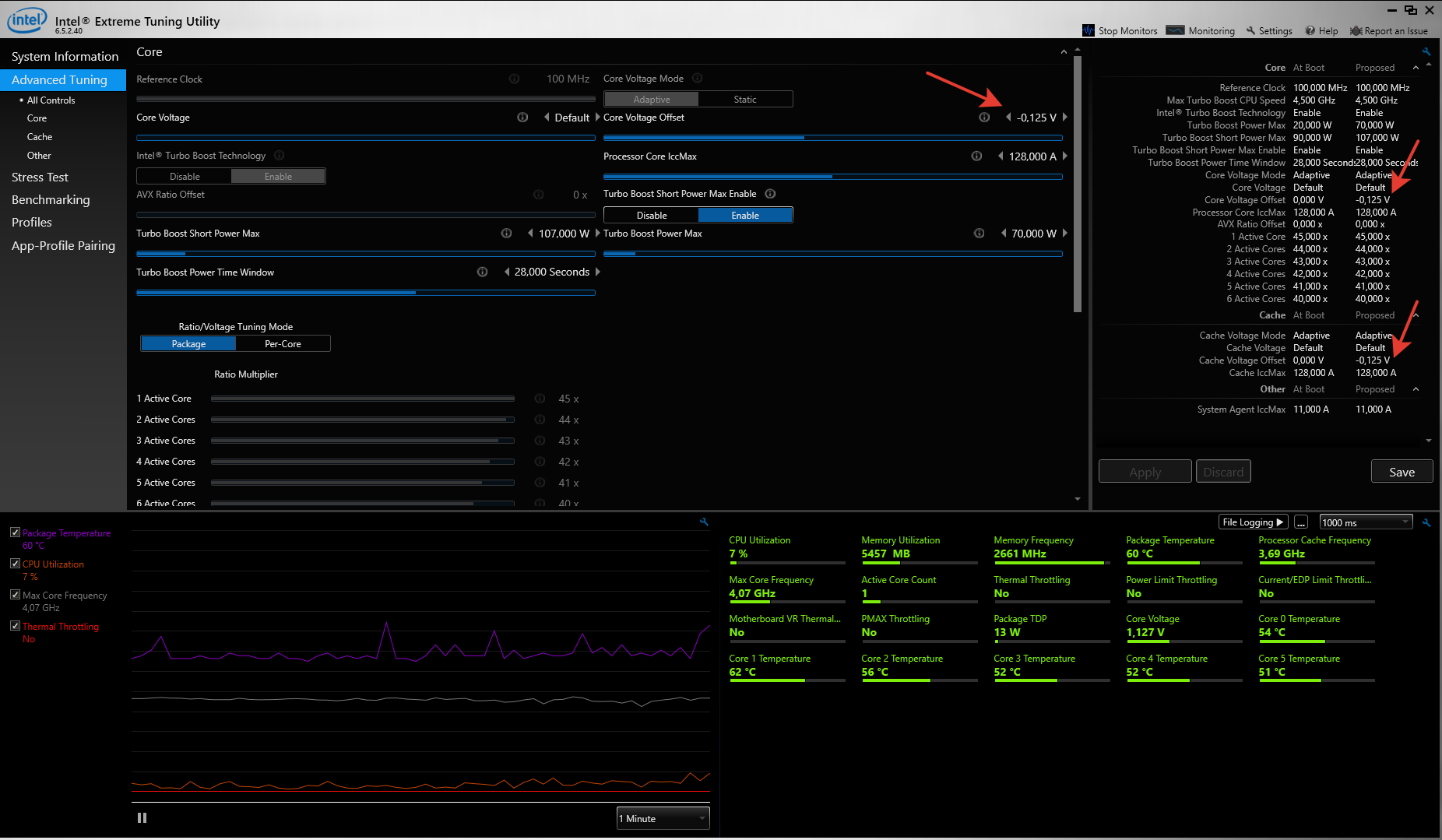
Task: Open Benchmarking section
Action: pyautogui.click(x=51, y=200)
